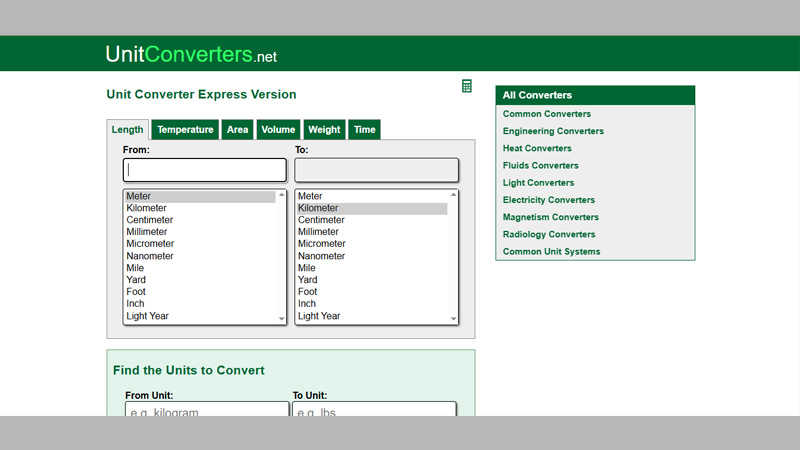Select the Volume tab

pos(278,130)
